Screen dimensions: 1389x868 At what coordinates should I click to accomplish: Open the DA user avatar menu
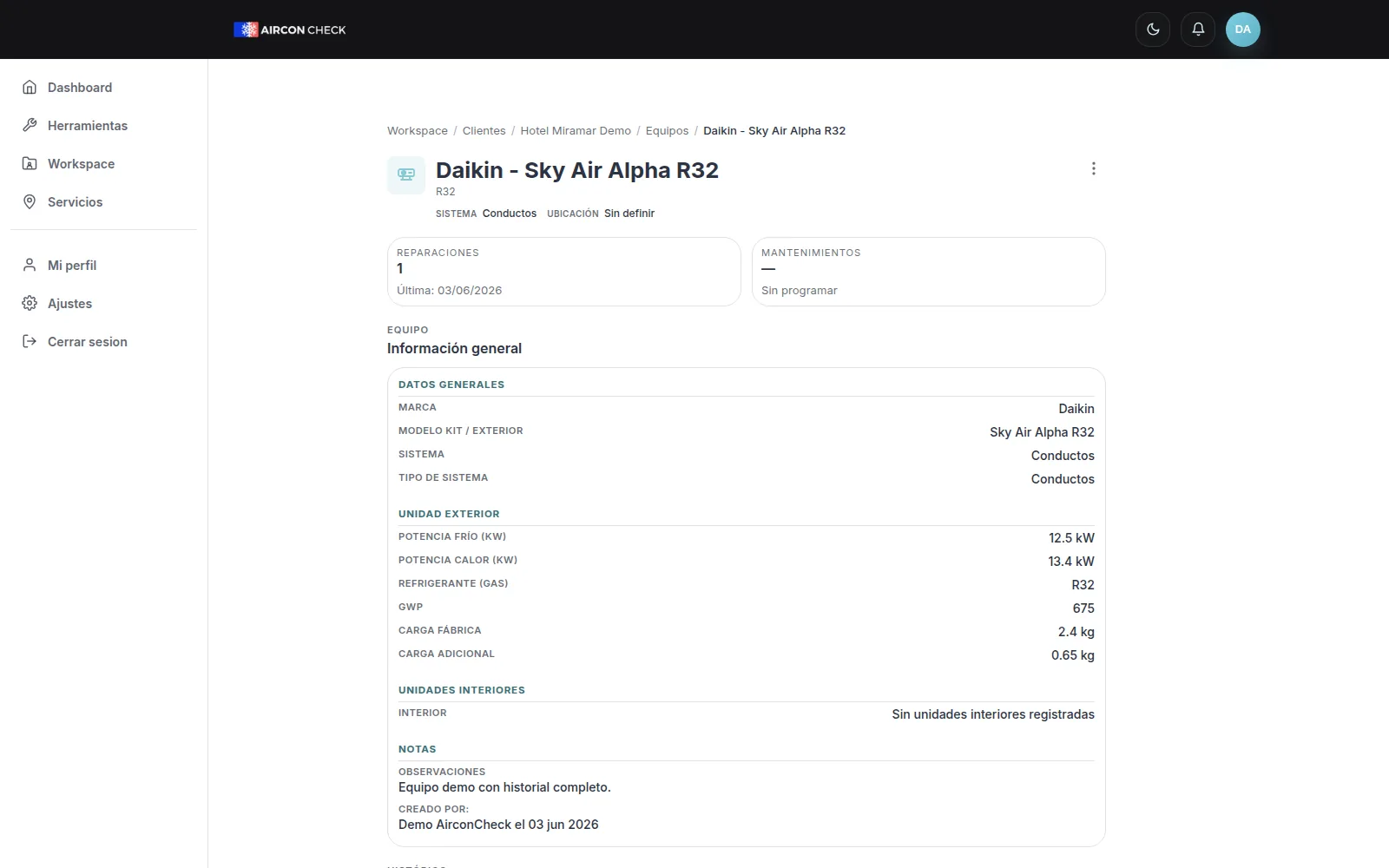pos(1243,30)
